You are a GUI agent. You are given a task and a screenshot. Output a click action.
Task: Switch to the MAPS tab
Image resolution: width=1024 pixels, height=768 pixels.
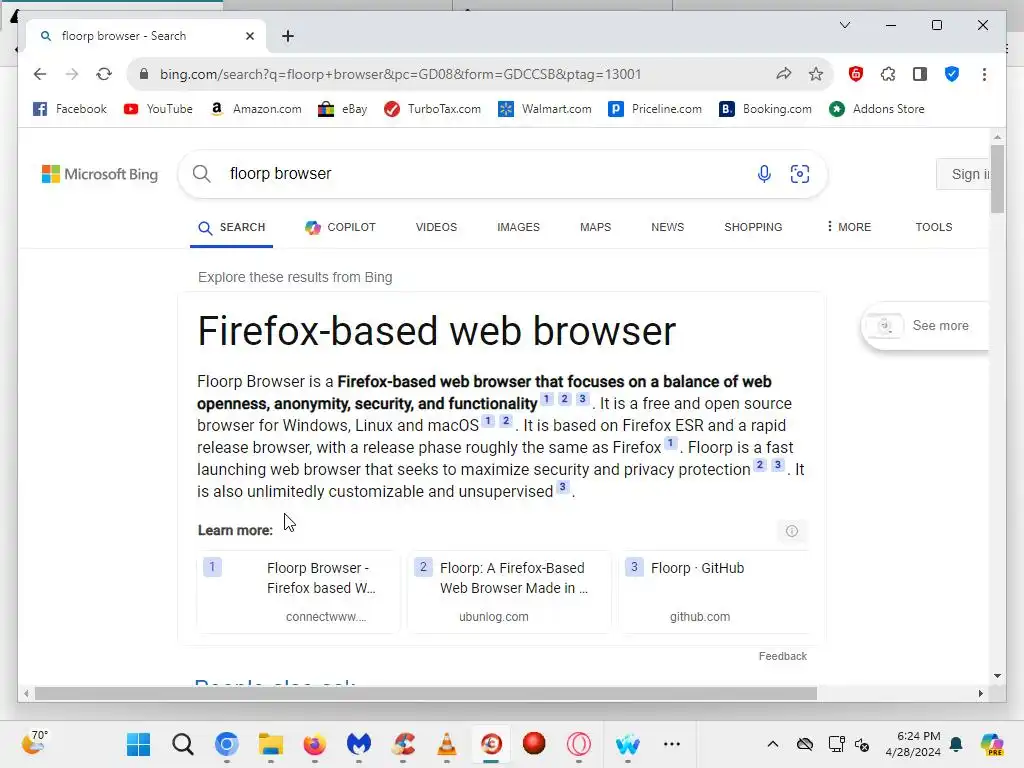(x=596, y=227)
